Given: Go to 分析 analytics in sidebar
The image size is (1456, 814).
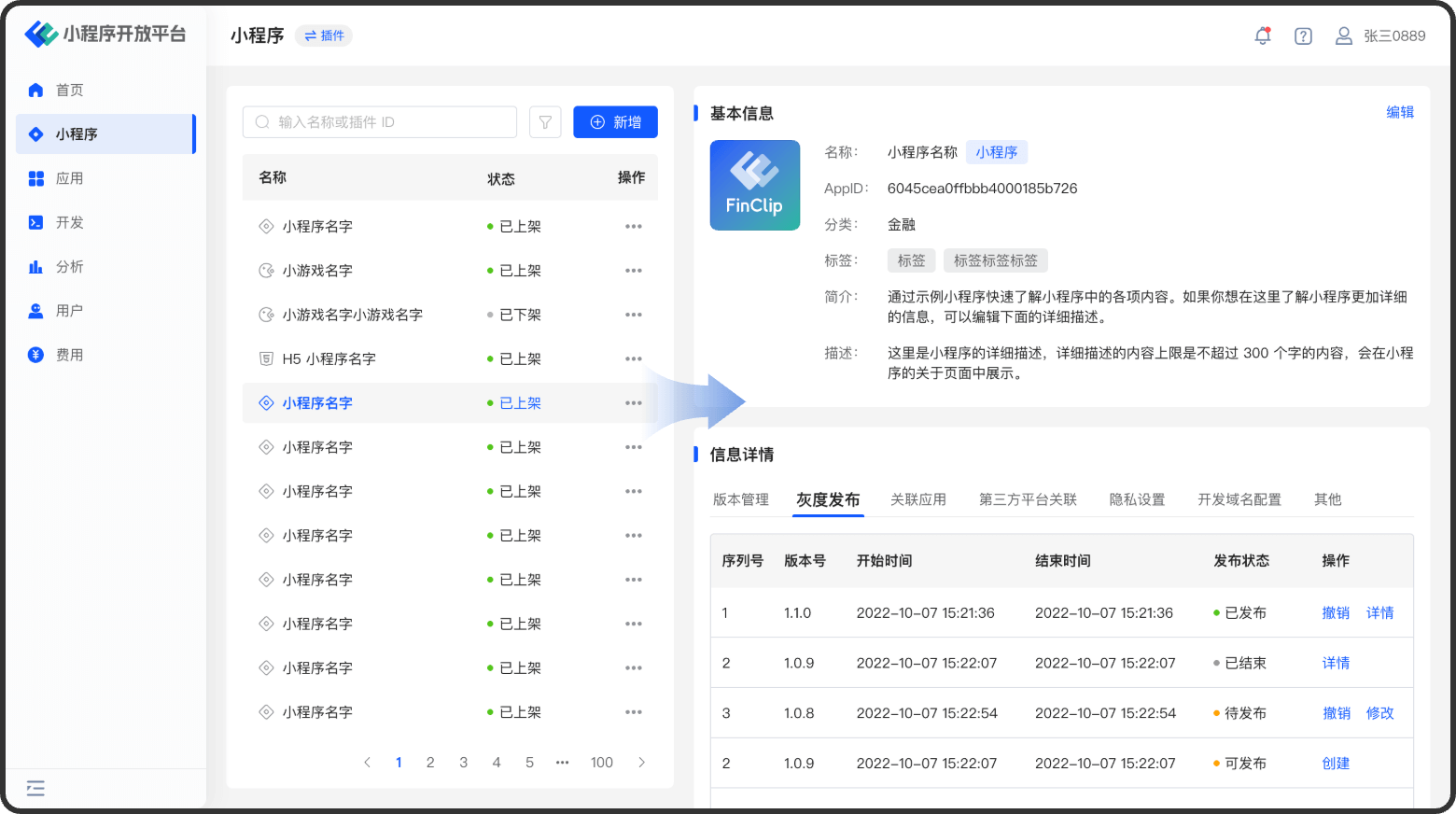Looking at the screenshot, I should [x=69, y=267].
